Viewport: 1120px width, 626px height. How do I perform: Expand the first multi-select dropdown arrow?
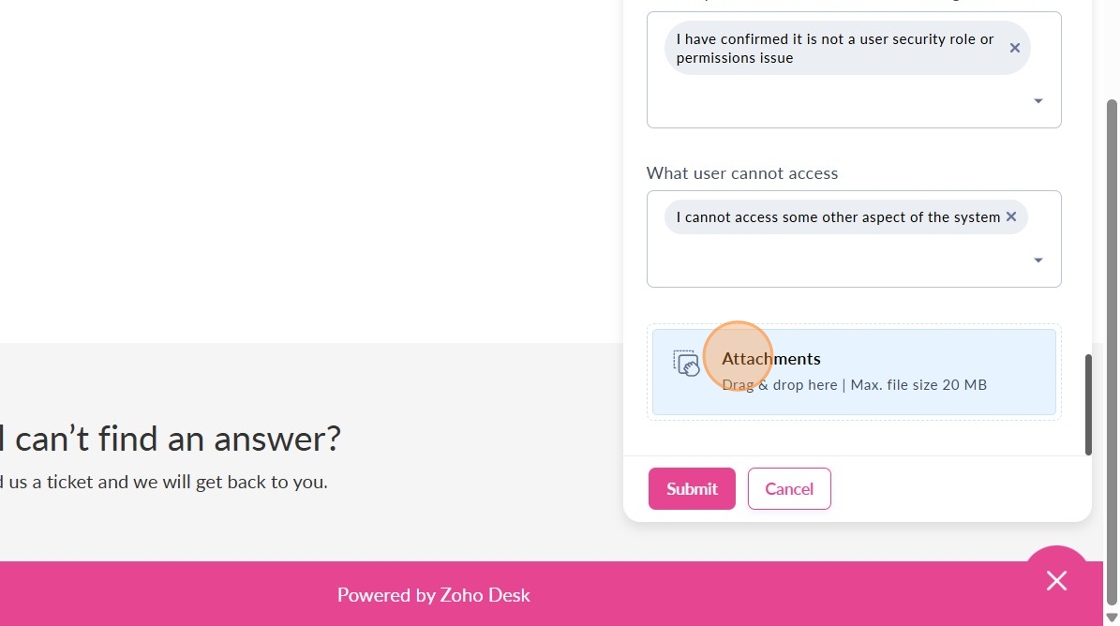[x=1038, y=101]
